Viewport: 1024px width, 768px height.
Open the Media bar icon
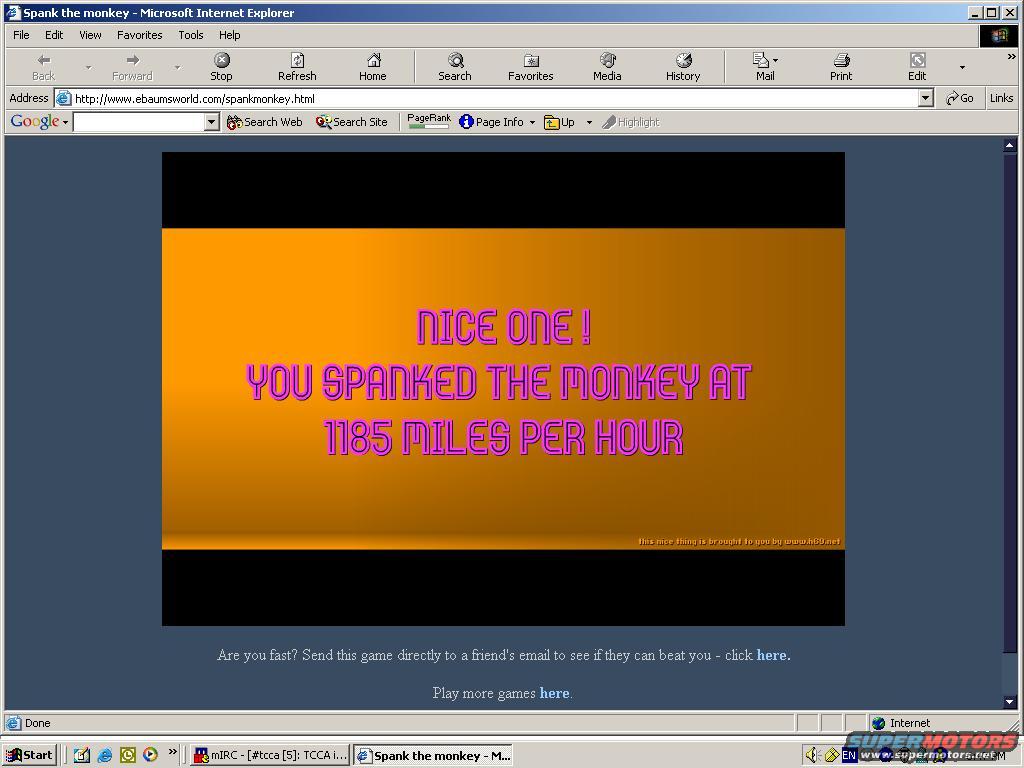click(607, 66)
